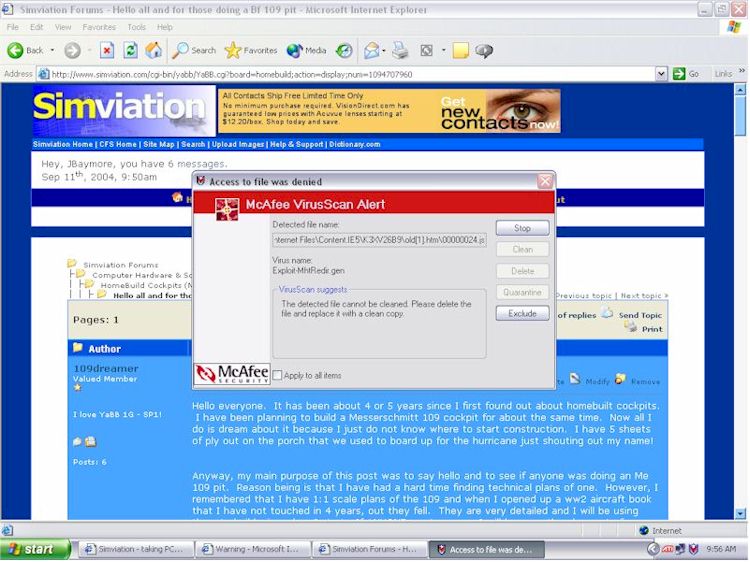The image size is (750, 562).
Task: Open the Media toolbar button
Action: click(x=306, y=50)
